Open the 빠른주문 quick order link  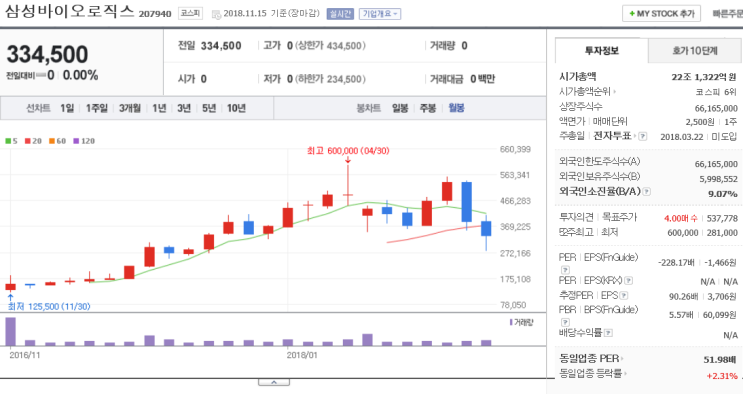(728, 14)
